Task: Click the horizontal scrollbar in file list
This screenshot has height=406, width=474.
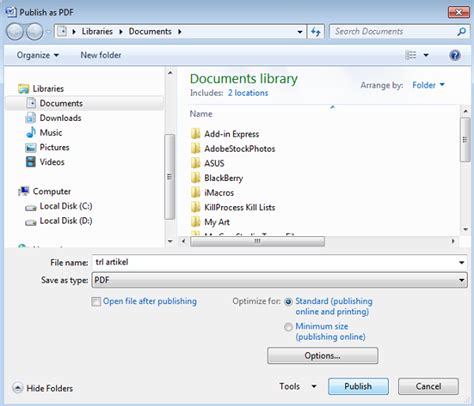Action: click(257, 241)
